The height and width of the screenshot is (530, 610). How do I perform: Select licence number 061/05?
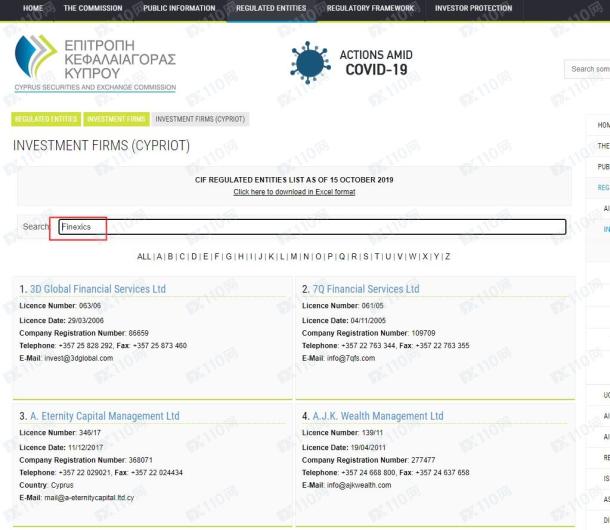[x=372, y=305]
